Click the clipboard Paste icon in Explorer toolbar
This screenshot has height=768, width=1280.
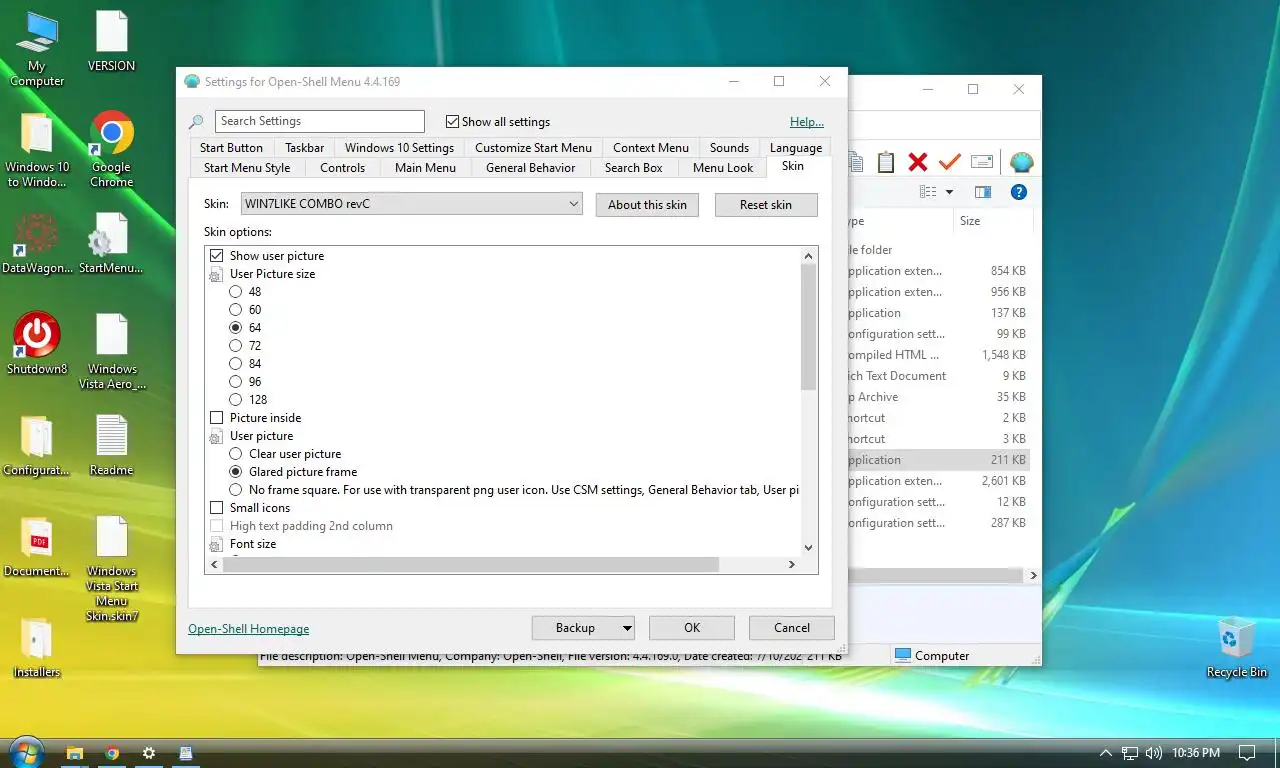coord(886,162)
